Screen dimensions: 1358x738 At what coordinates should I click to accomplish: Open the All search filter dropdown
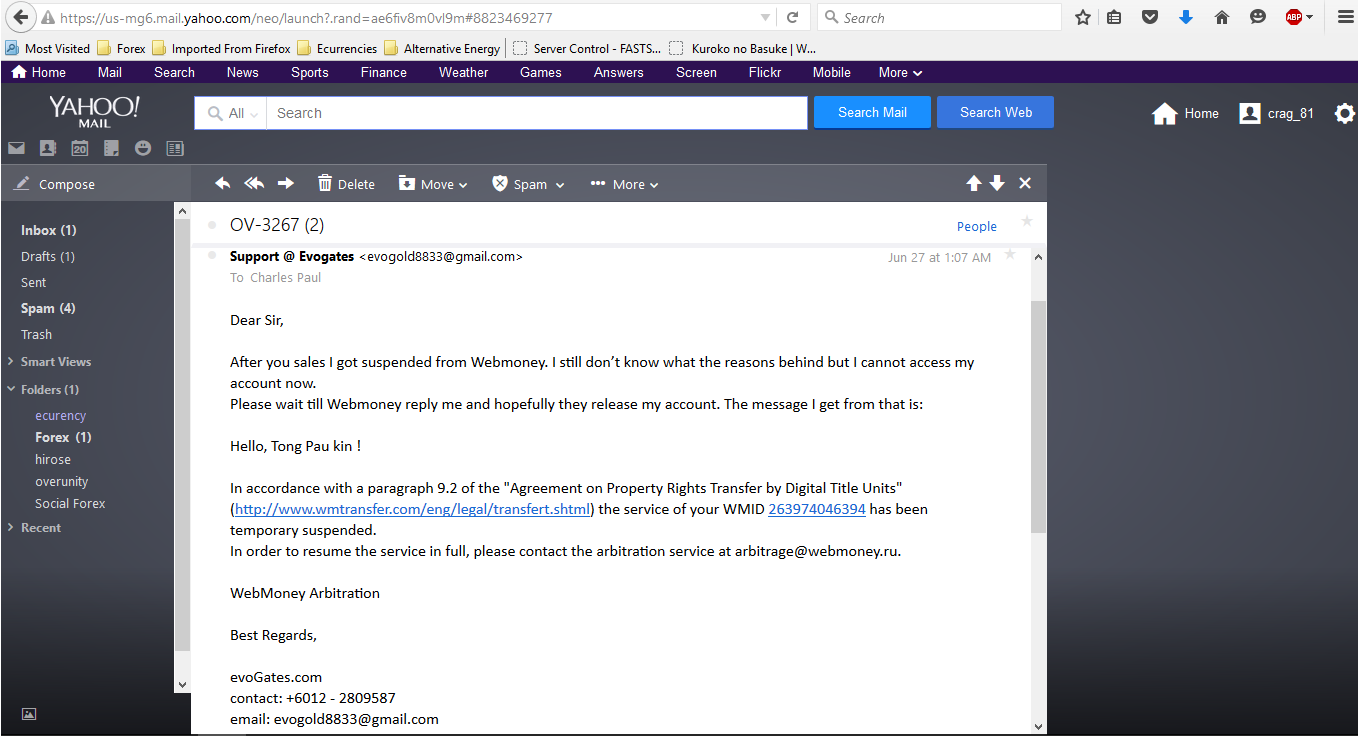(231, 113)
